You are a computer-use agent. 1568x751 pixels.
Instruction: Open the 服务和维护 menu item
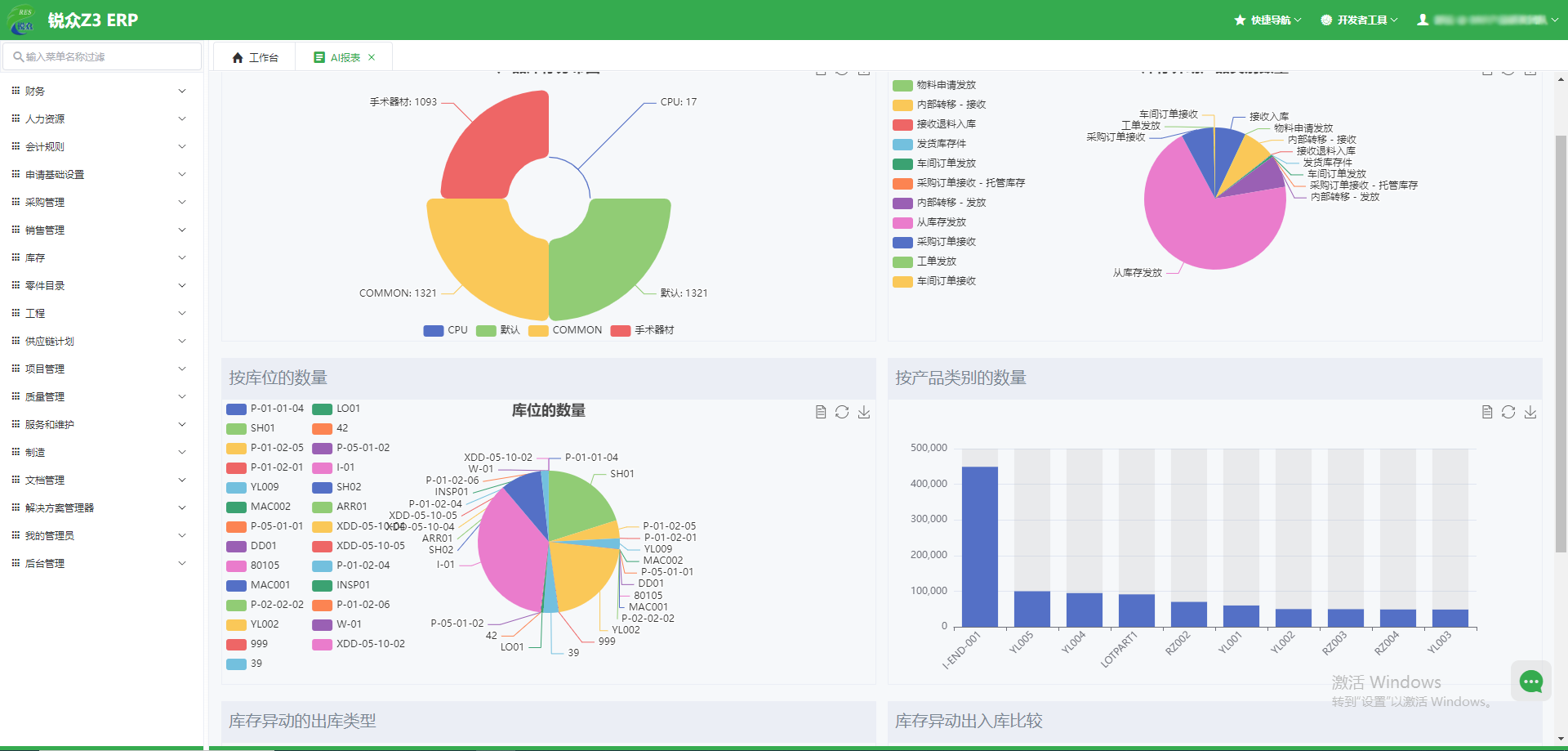pyautogui.click(x=101, y=424)
